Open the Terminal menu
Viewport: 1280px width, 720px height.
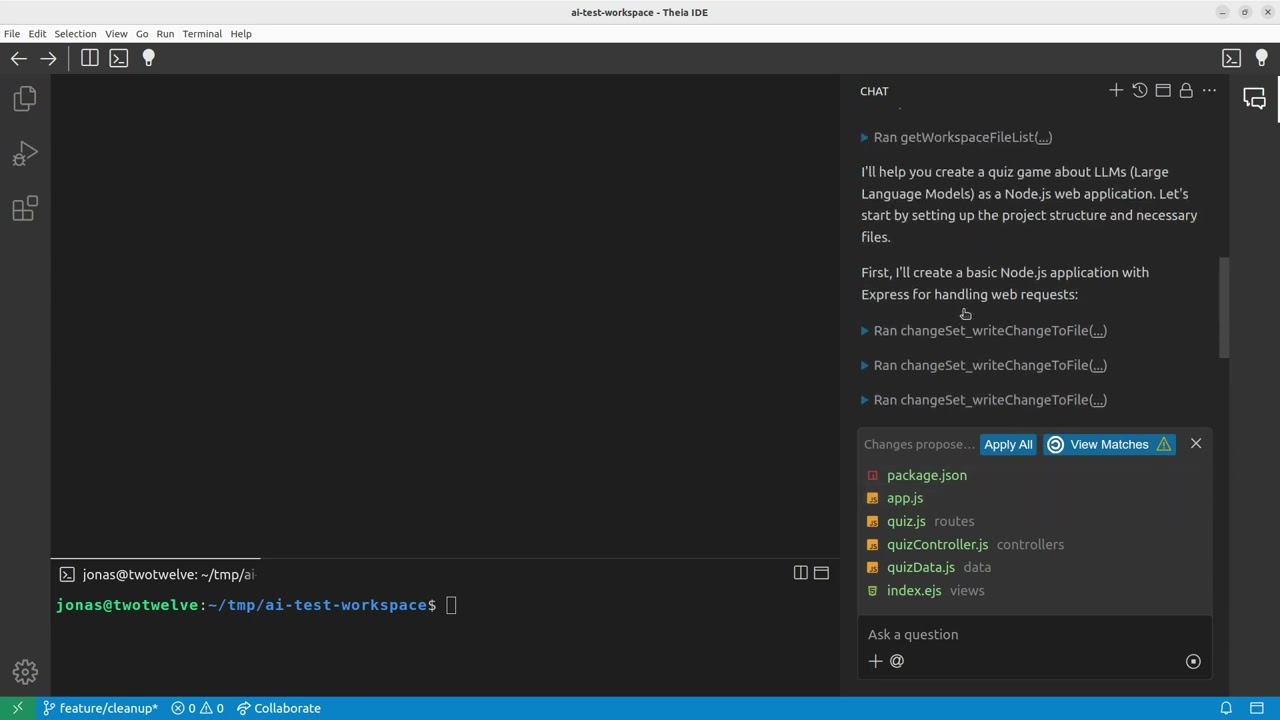(202, 33)
